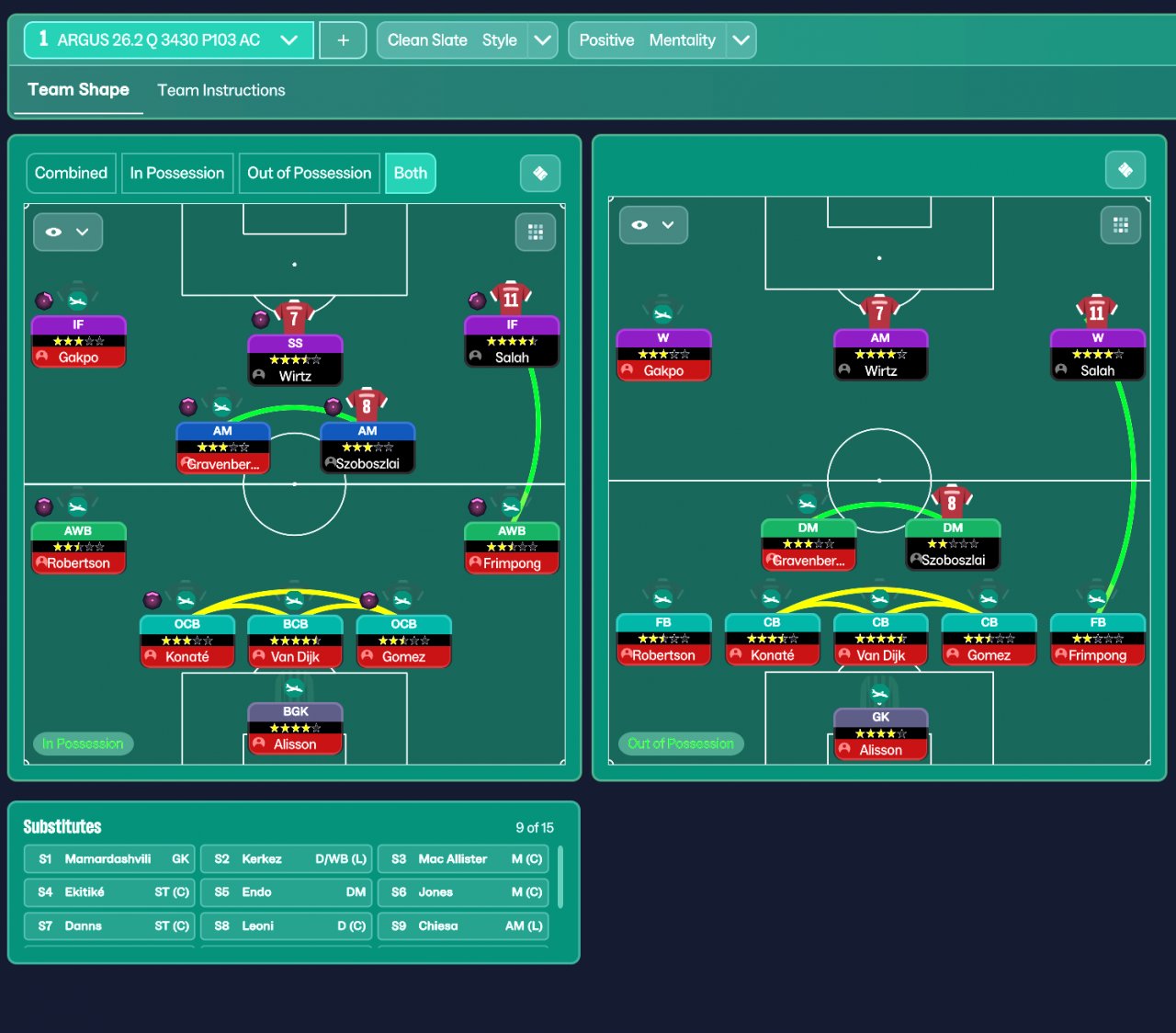Click the diamond icon above left pitch
This screenshot has height=1033, width=1176.
point(540,173)
